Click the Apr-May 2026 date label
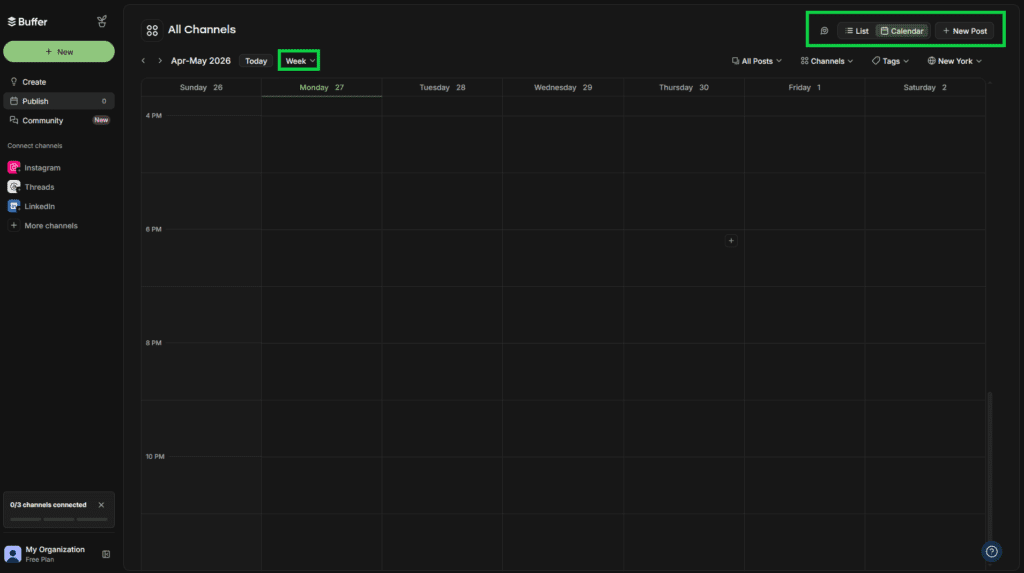1024x573 pixels. click(200, 61)
